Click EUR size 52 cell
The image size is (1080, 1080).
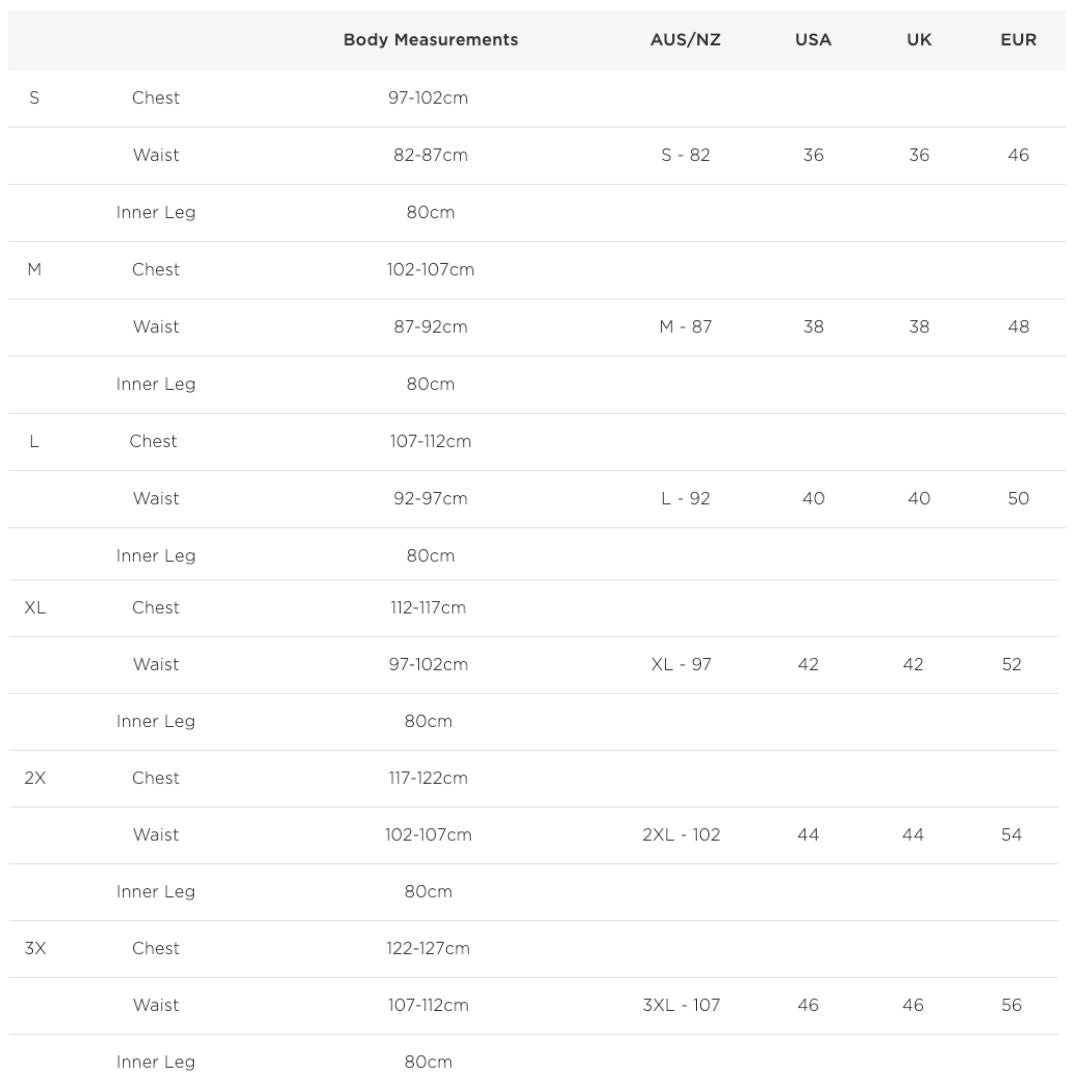click(x=1011, y=665)
